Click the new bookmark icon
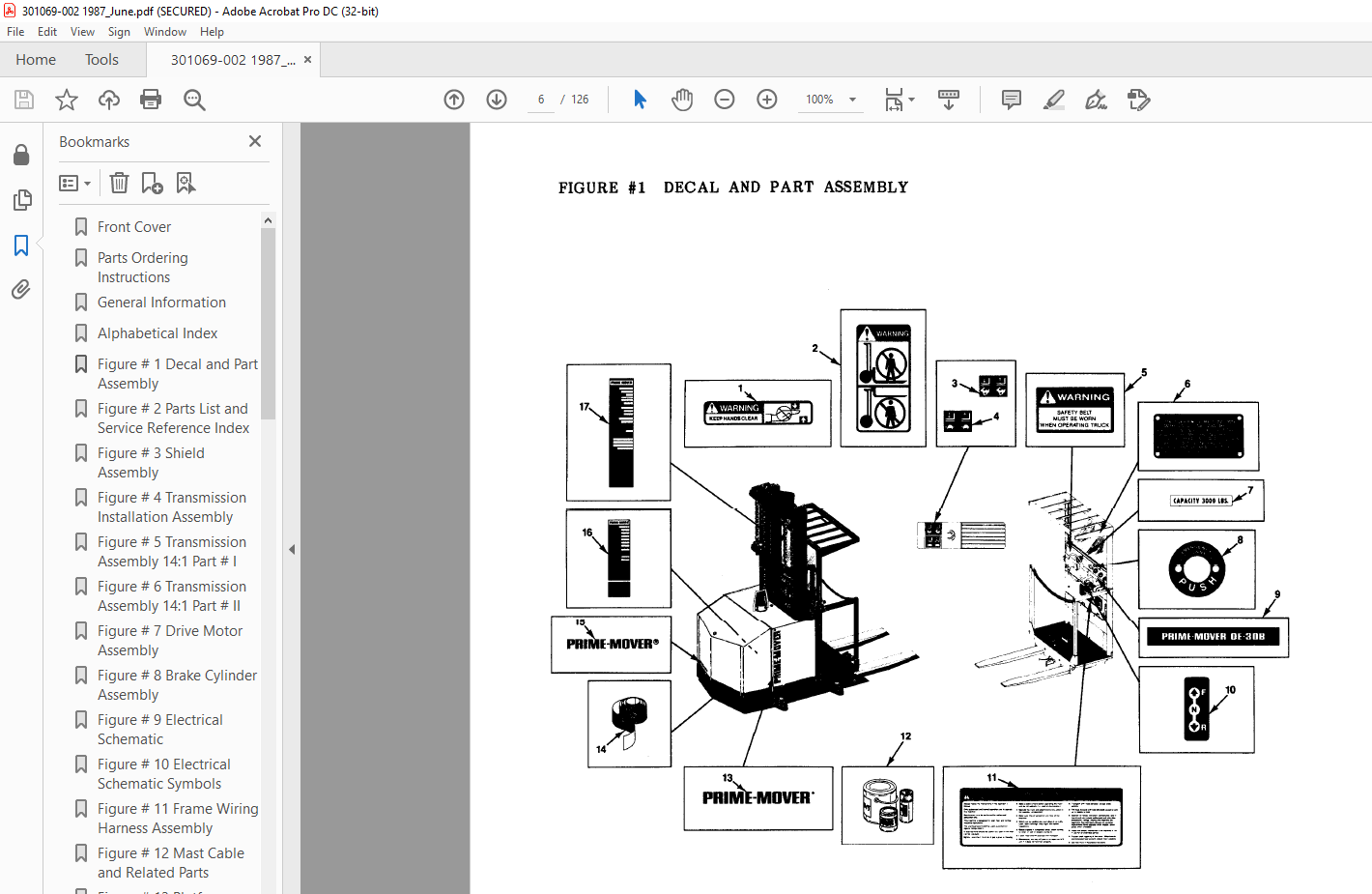The width and height of the screenshot is (1372, 894). point(152,183)
